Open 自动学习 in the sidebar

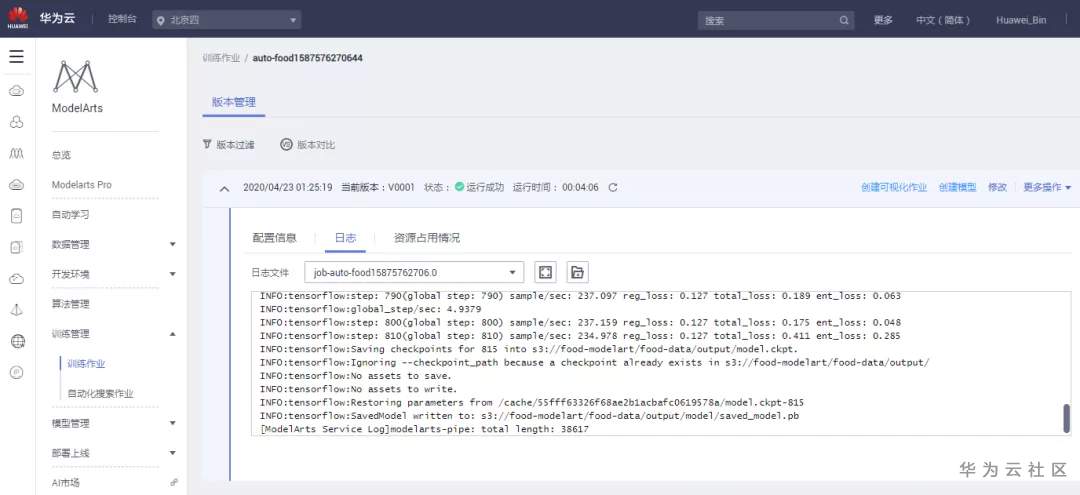click(x=70, y=215)
